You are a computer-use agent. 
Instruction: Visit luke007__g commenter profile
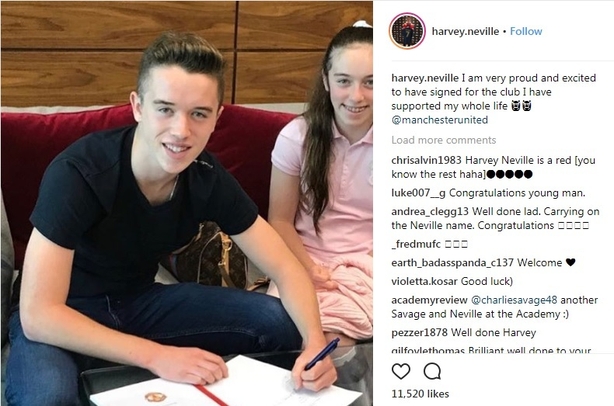[418, 193]
